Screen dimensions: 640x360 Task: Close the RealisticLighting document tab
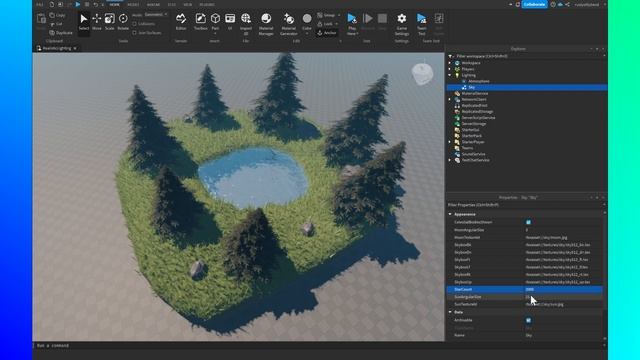pos(75,48)
